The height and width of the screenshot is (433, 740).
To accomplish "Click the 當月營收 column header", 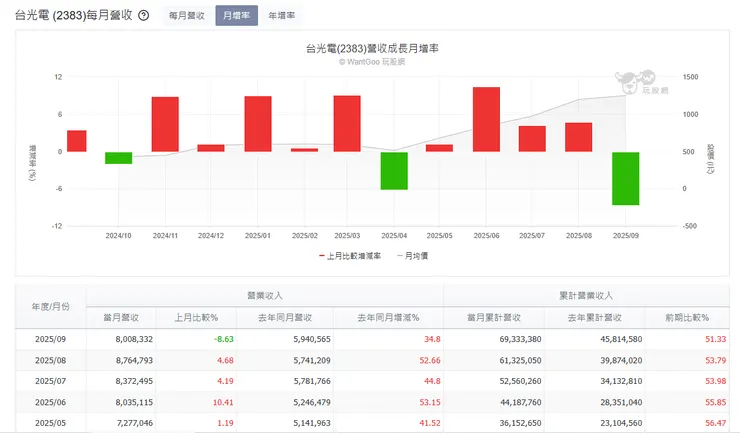I will point(121,318).
